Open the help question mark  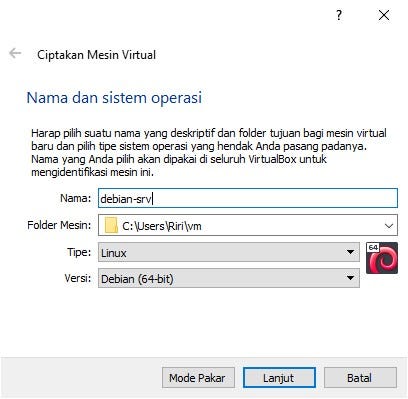coord(339,15)
